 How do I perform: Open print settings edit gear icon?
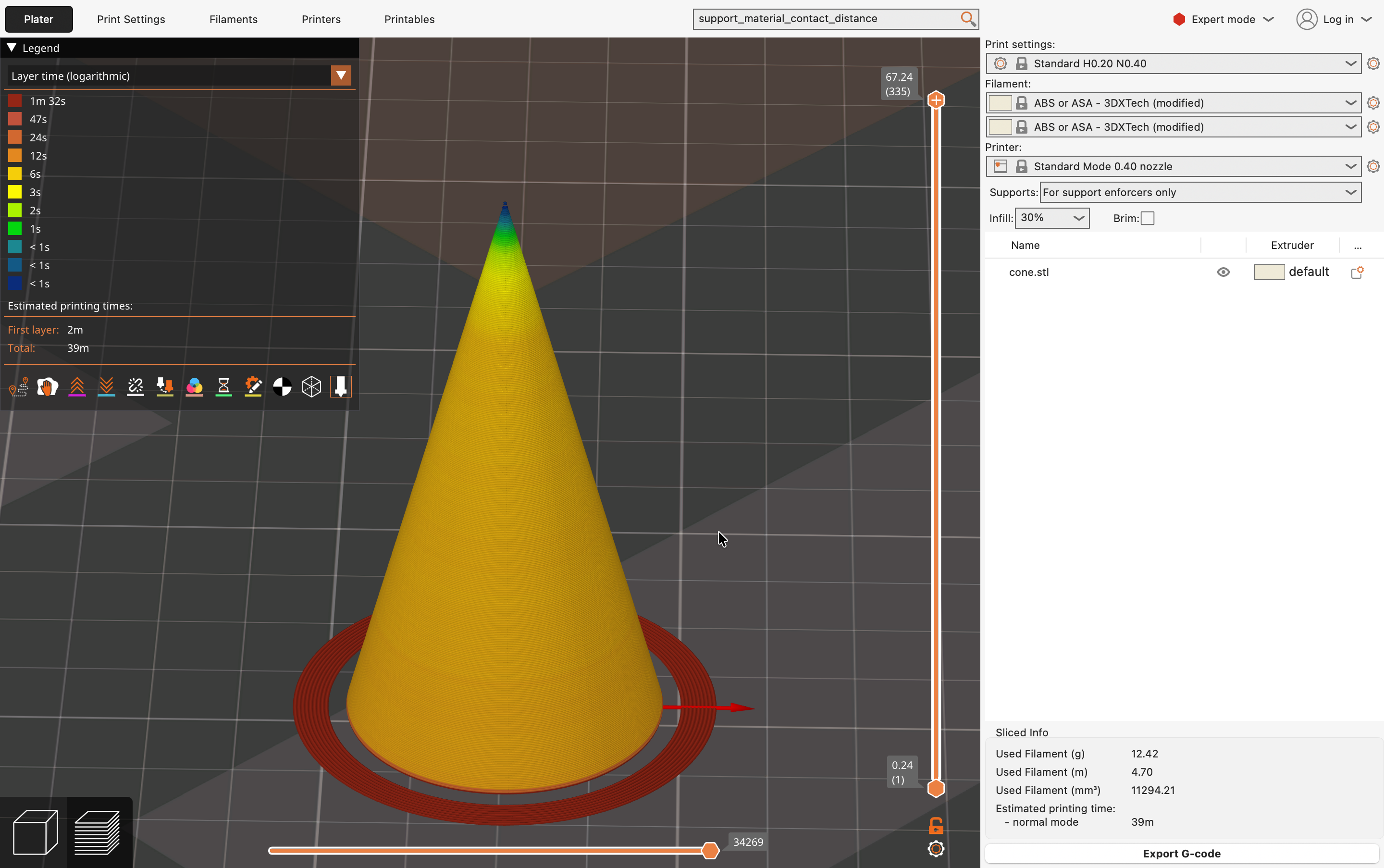(x=1373, y=64)
